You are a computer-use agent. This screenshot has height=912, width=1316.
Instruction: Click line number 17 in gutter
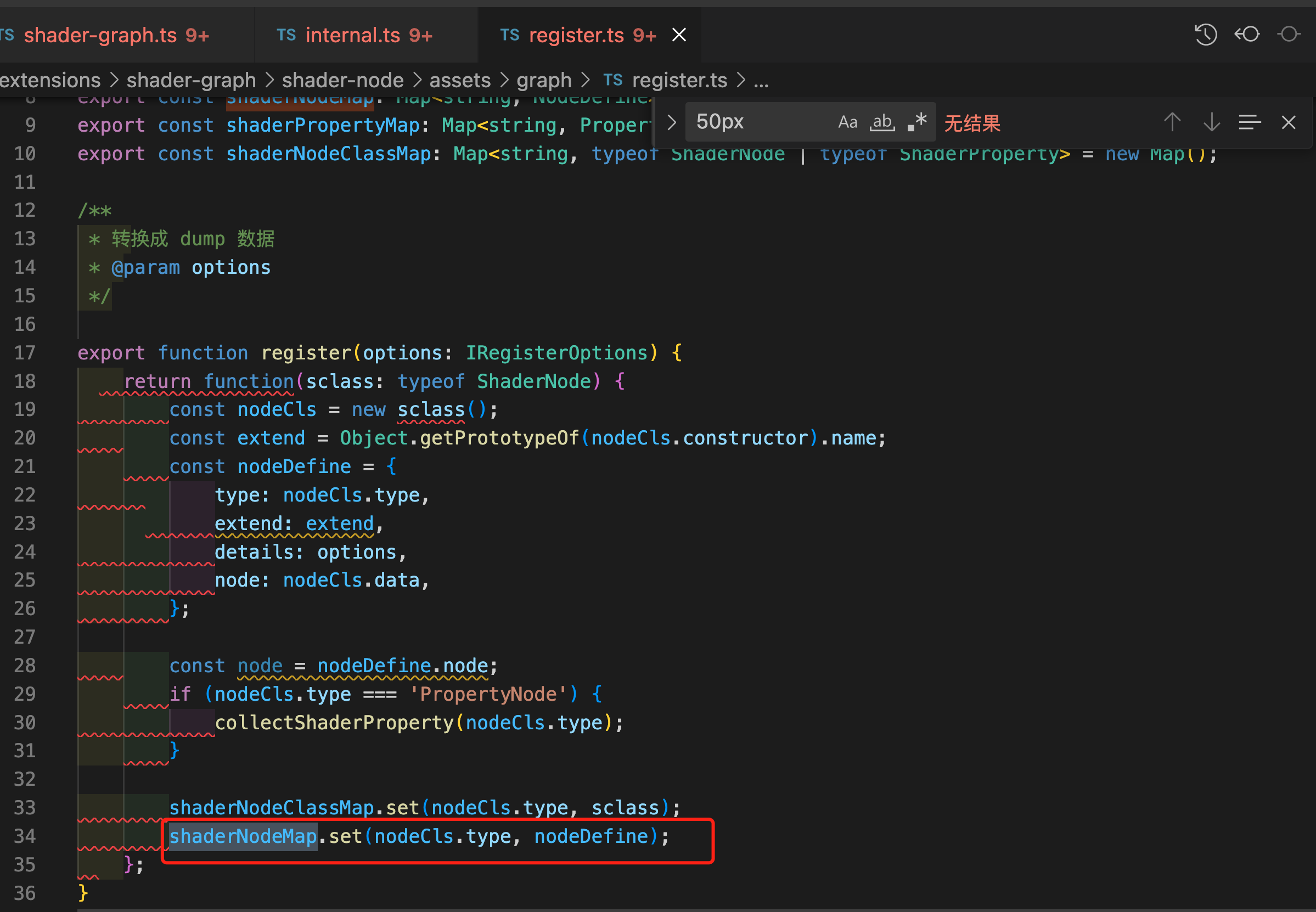point(25,353)
